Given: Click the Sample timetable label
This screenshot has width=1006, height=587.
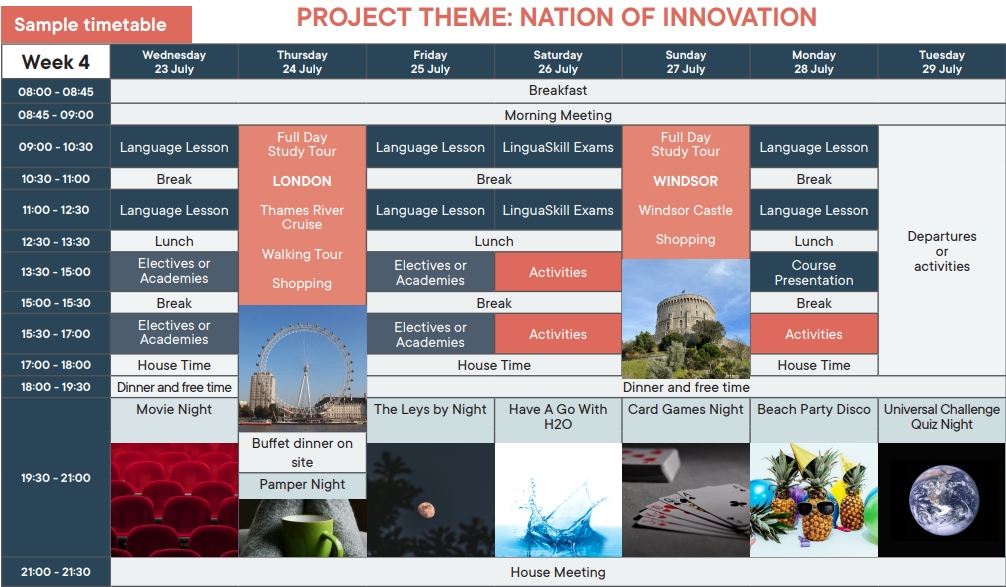Looking at the screenshot, I should (96, 24).
